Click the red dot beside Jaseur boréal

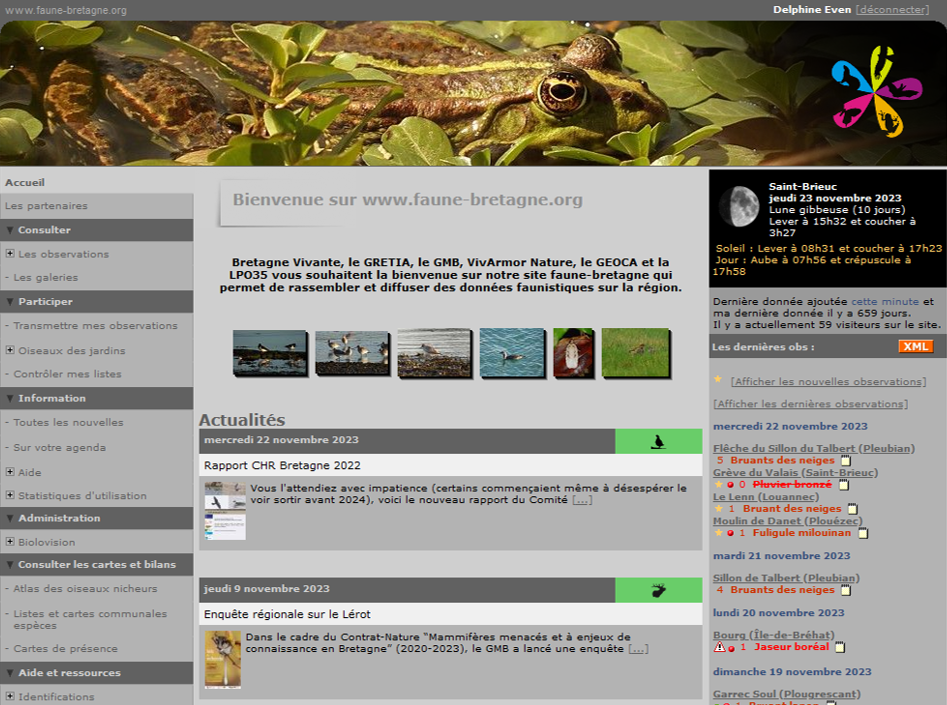click(x=731, y=648)
